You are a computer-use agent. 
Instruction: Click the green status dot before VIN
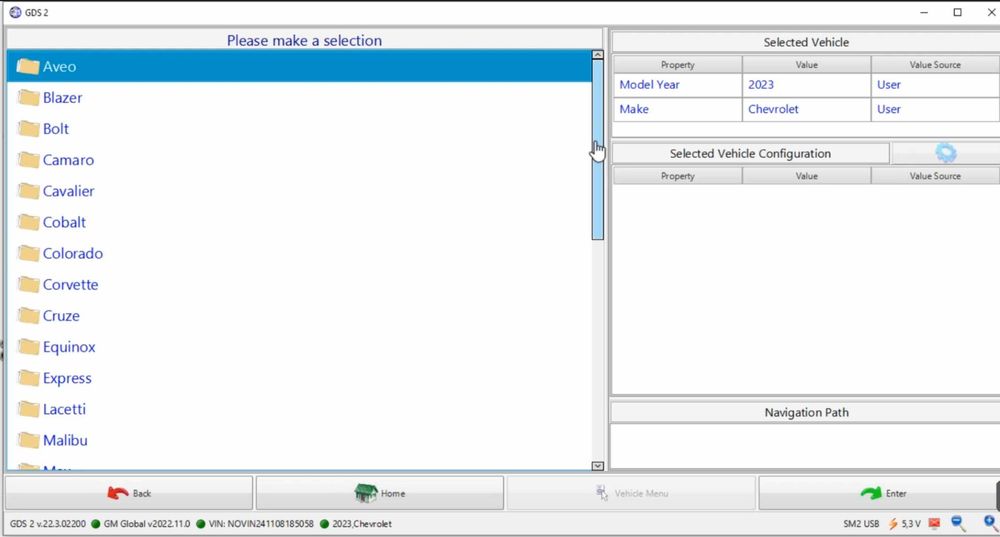click(200, 524)
